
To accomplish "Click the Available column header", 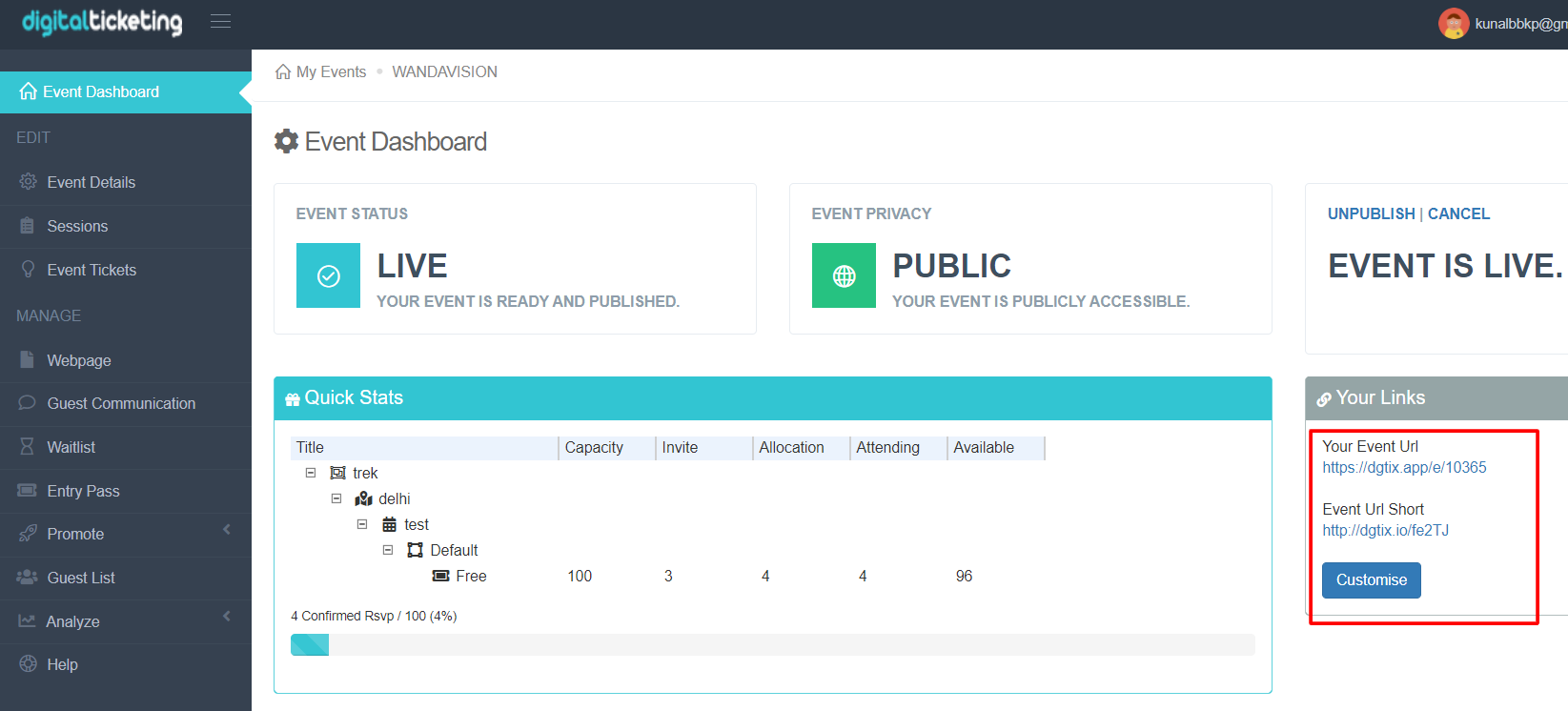I will click(x=997, y=448).
